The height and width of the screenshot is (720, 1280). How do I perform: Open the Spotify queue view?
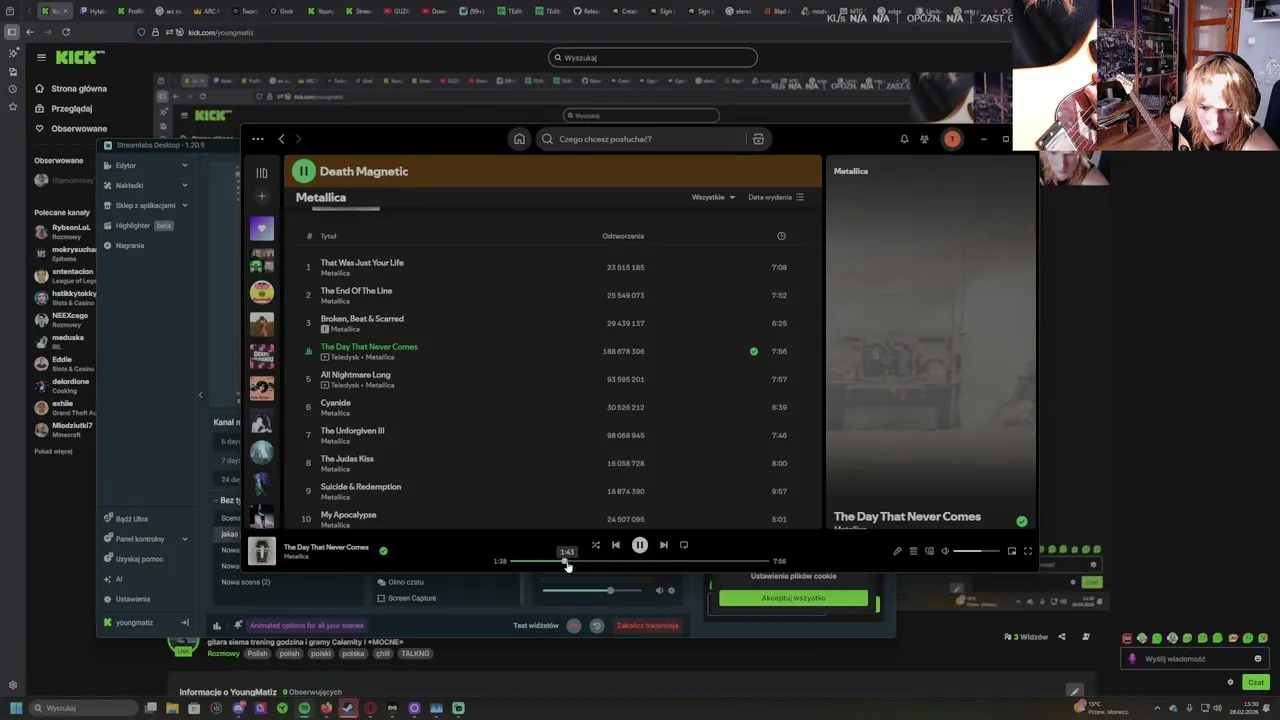click(913, 551)
